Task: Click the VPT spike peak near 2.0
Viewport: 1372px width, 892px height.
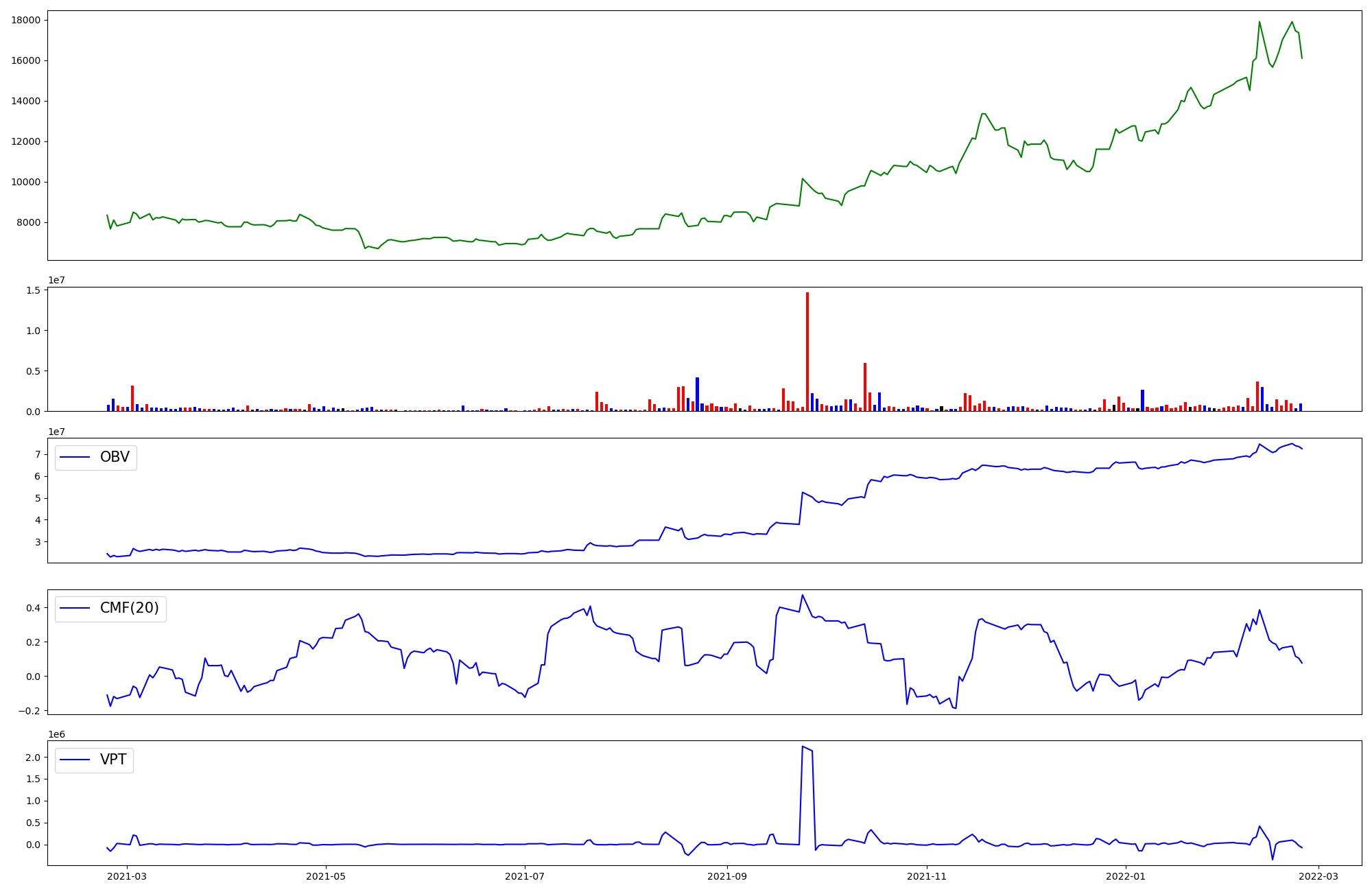Action: point(803,747)
